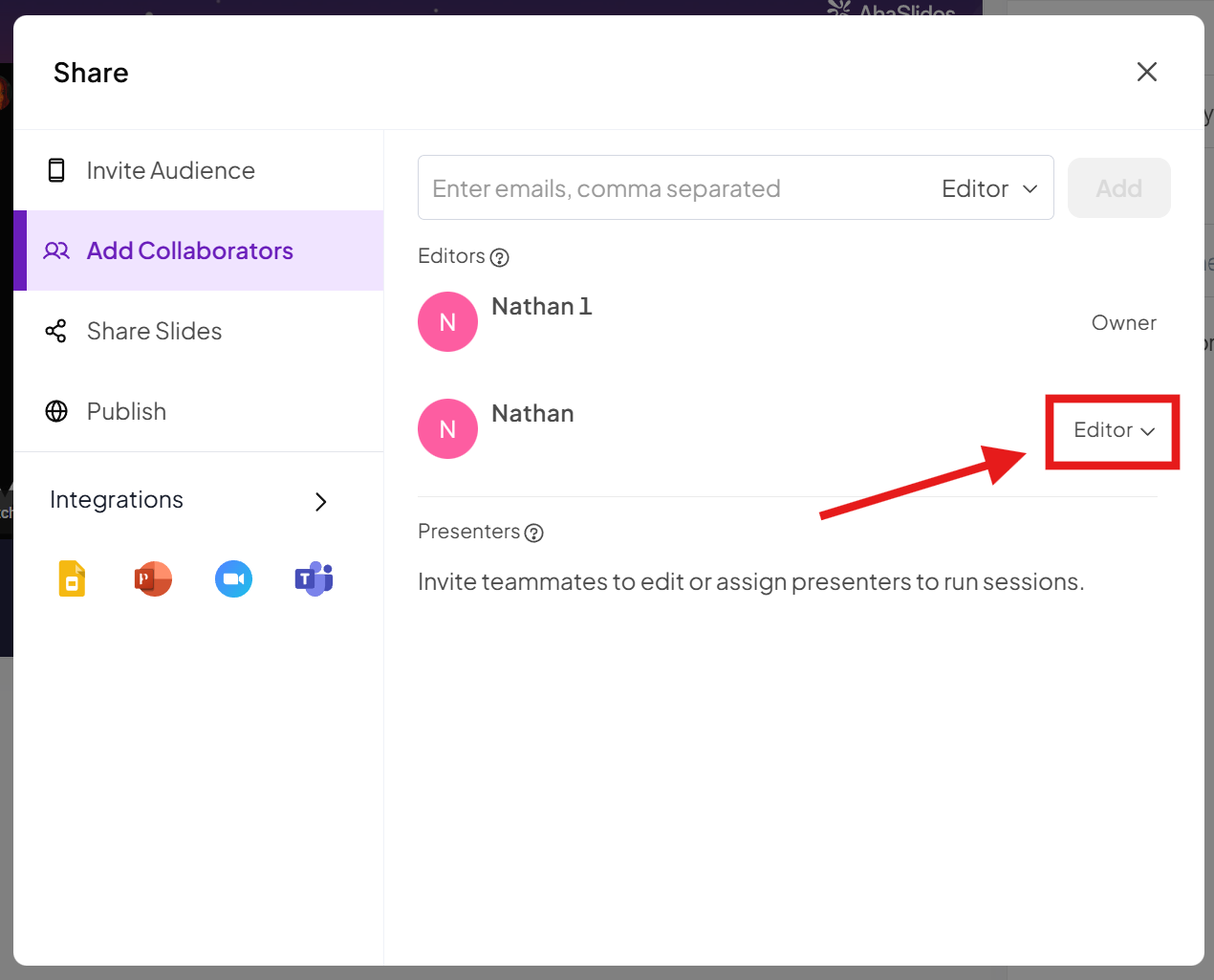
Task: Click the Owner label for Nathan 1
Action: [1123, 323]
